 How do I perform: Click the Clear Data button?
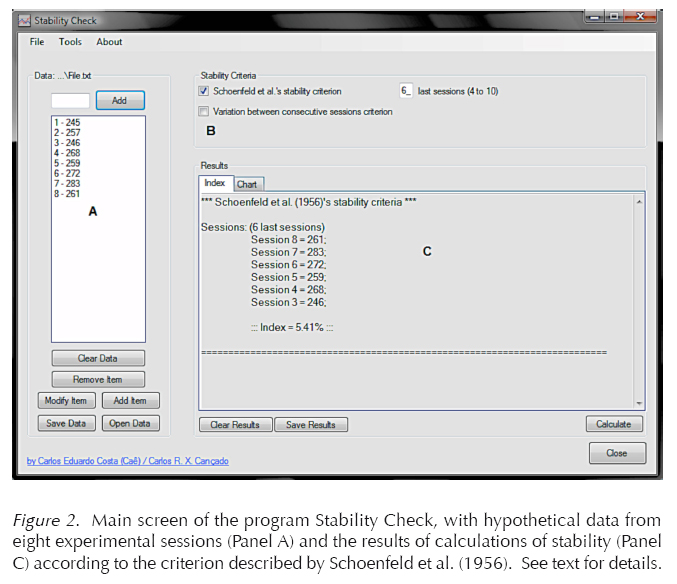click(98, 358)
